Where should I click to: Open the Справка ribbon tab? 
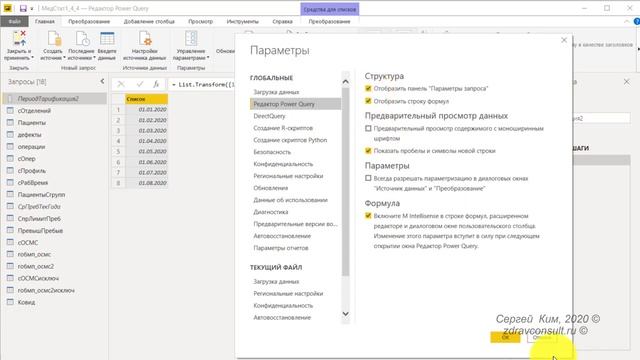pos(282,22)
